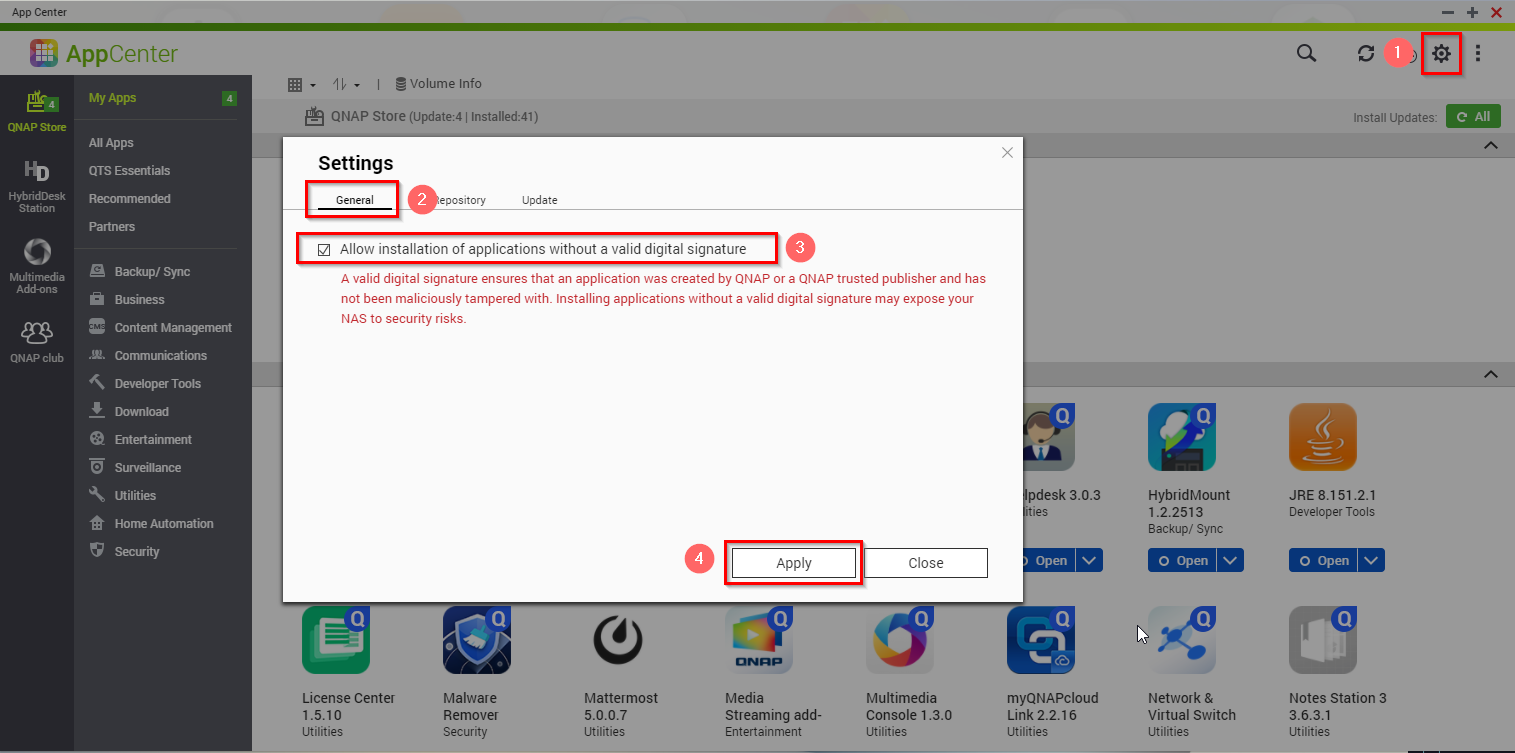Open Multimedia Add-ons sidebar section

point(37,267)
